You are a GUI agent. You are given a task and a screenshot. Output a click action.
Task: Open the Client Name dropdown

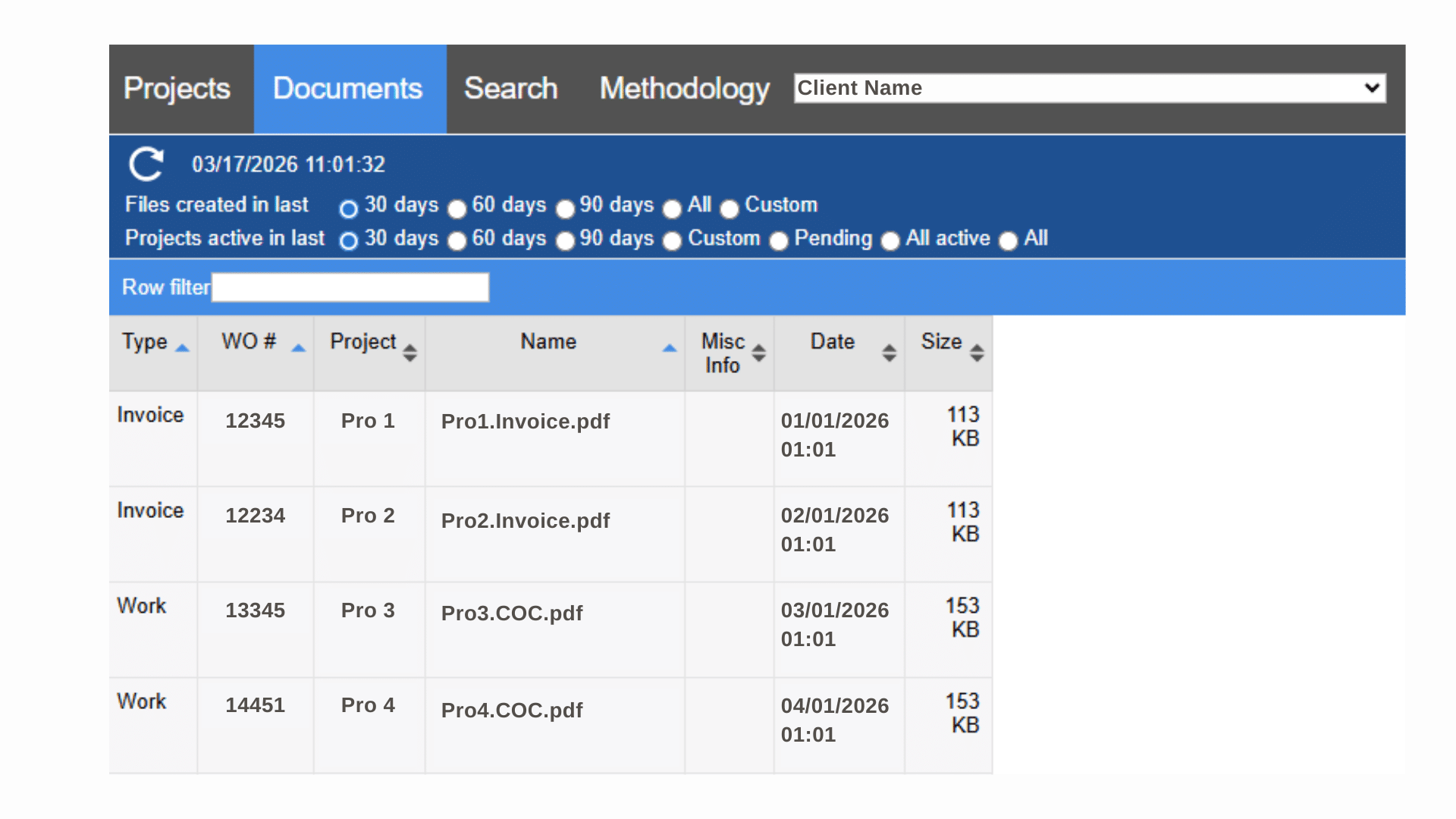(1090, 88)
